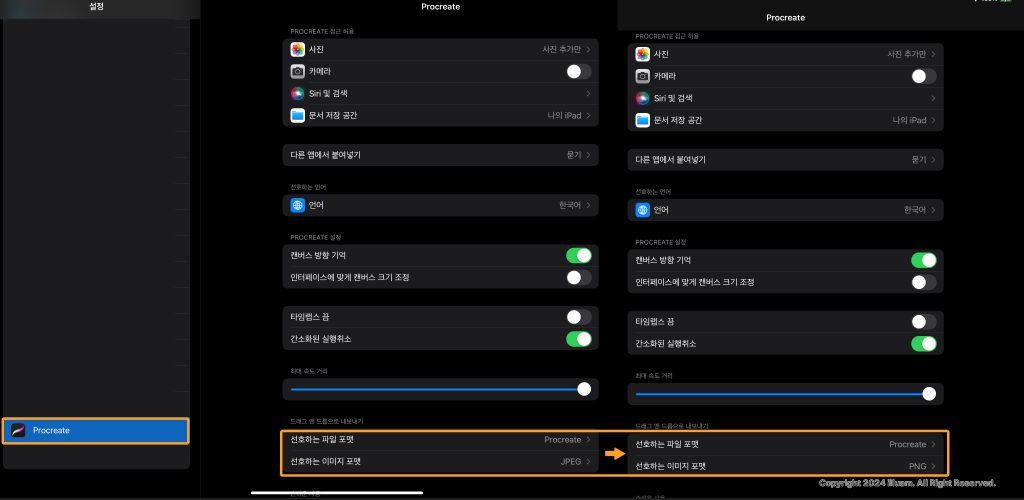Click the Procreate app icon in sidebar
Screen dimensions: 1024x500
18,431
